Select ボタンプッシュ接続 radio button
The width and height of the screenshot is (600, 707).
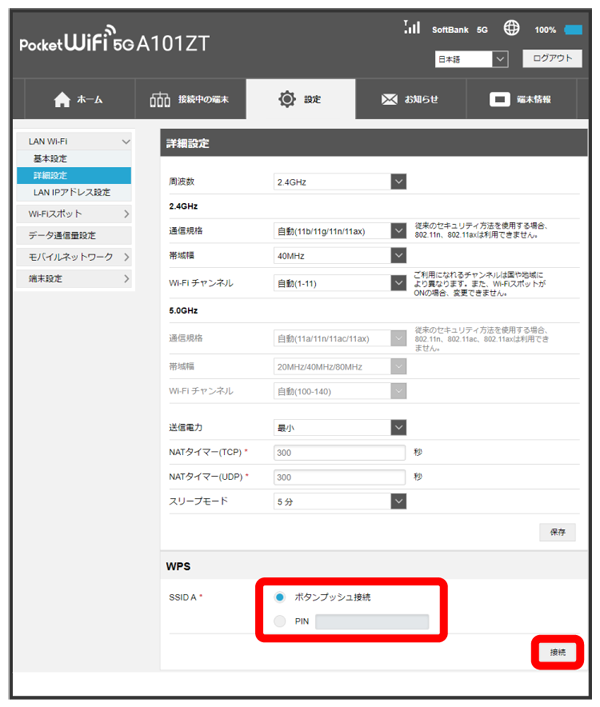[280, 597]
